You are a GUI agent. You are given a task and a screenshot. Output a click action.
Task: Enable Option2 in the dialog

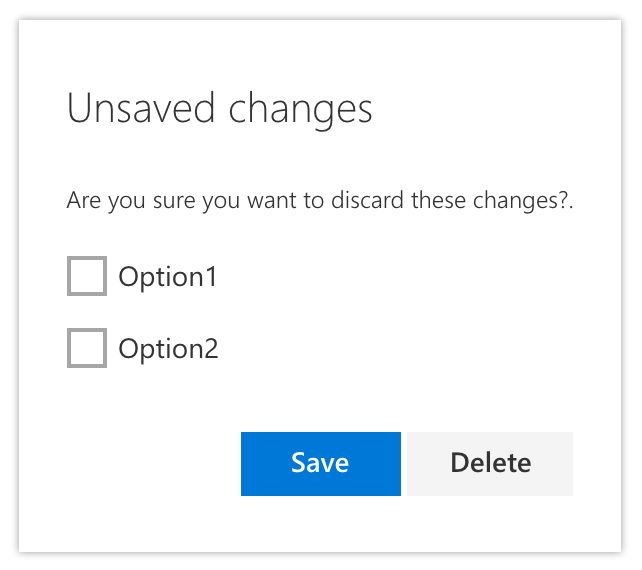[87, 348]
